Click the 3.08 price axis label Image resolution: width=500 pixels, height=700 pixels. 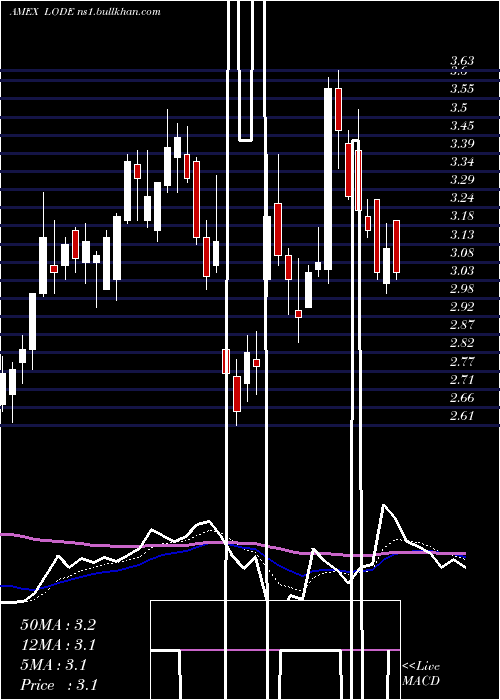[x=462, y=253]
